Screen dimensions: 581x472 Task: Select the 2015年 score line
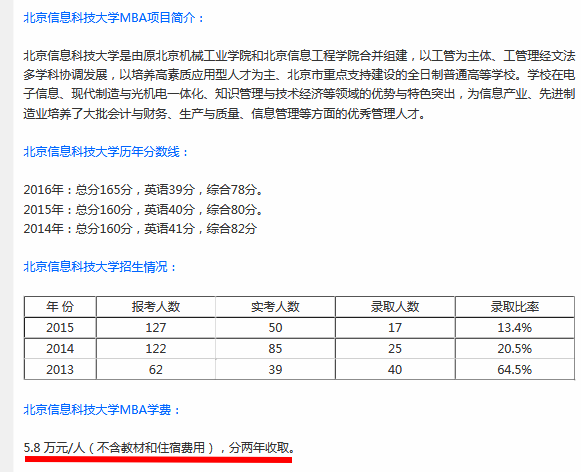pyautogui.click(x=143, y=209)
